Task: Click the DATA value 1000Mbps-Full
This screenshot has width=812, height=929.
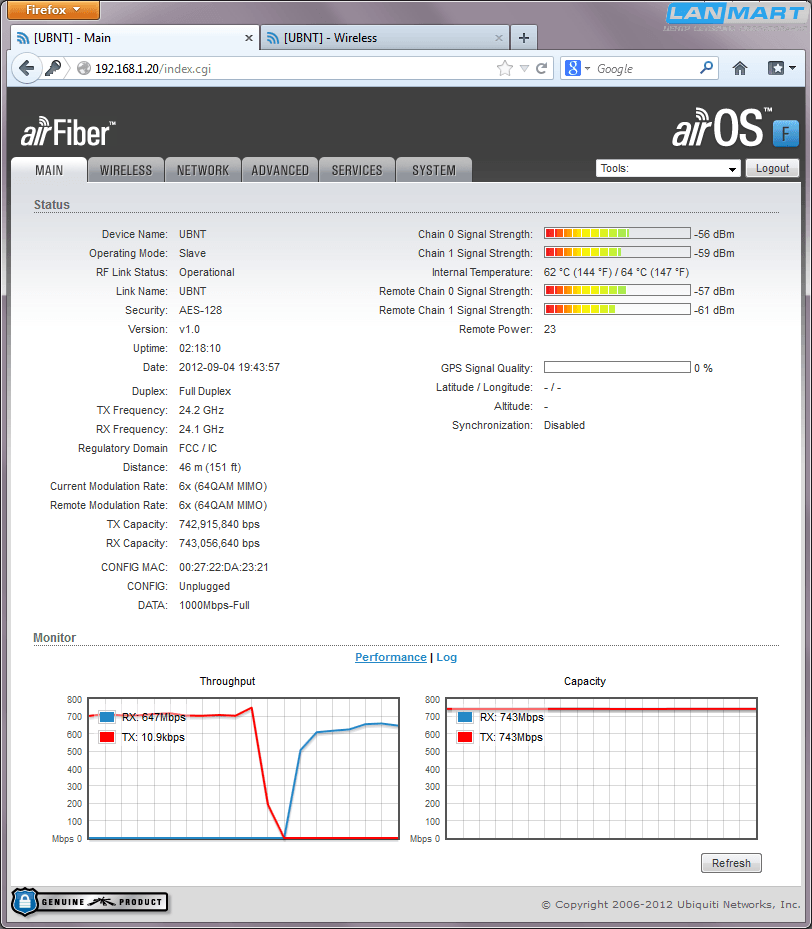Action: click(x=214, y=605)
